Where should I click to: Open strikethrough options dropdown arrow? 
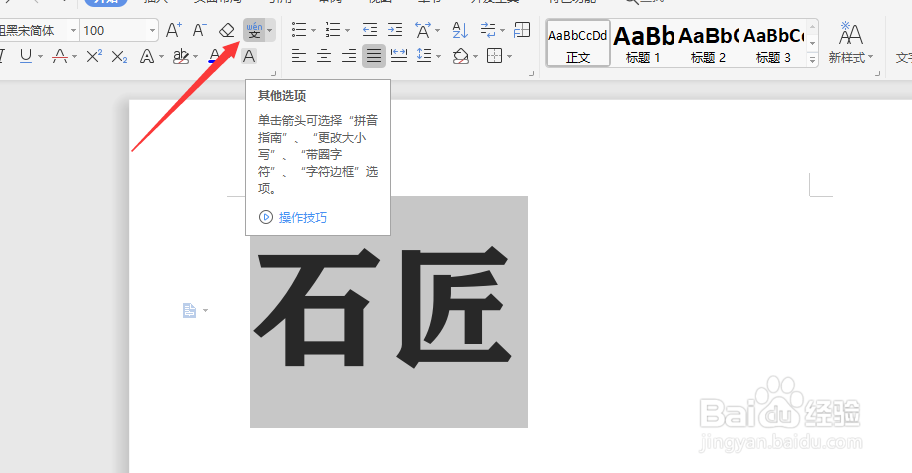[74, 56]
